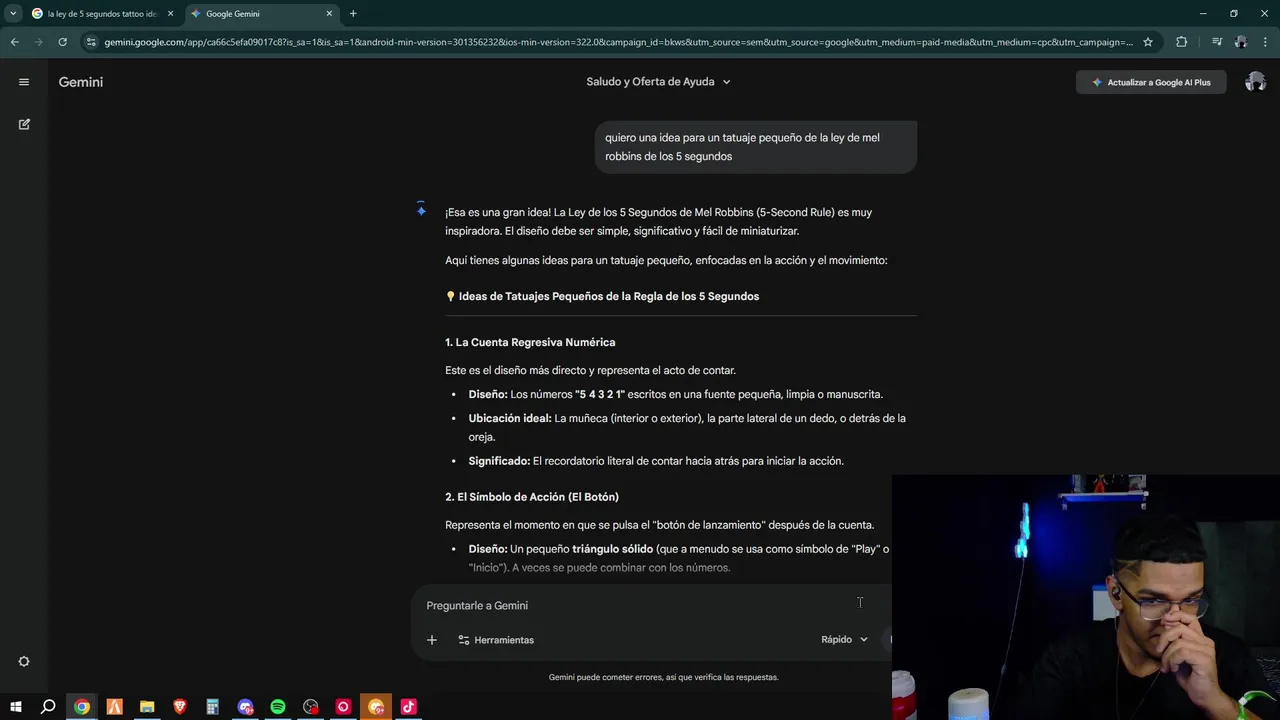Click the bold text "5 4 3 2 1"
Viewport: 1280px width, 720px height.
600,394
